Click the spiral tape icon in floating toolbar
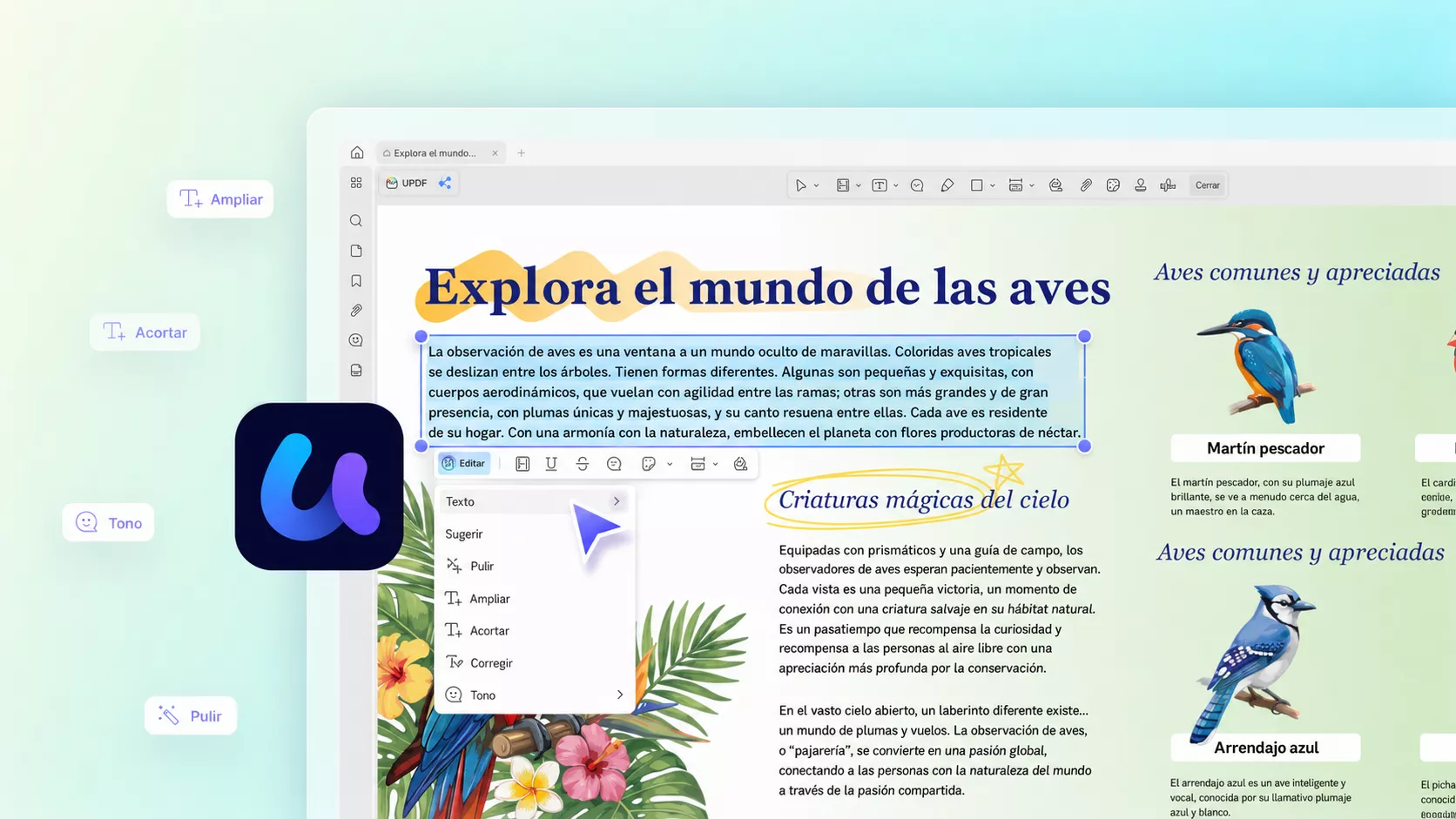The image size is (1456, 819). [741, 464]
